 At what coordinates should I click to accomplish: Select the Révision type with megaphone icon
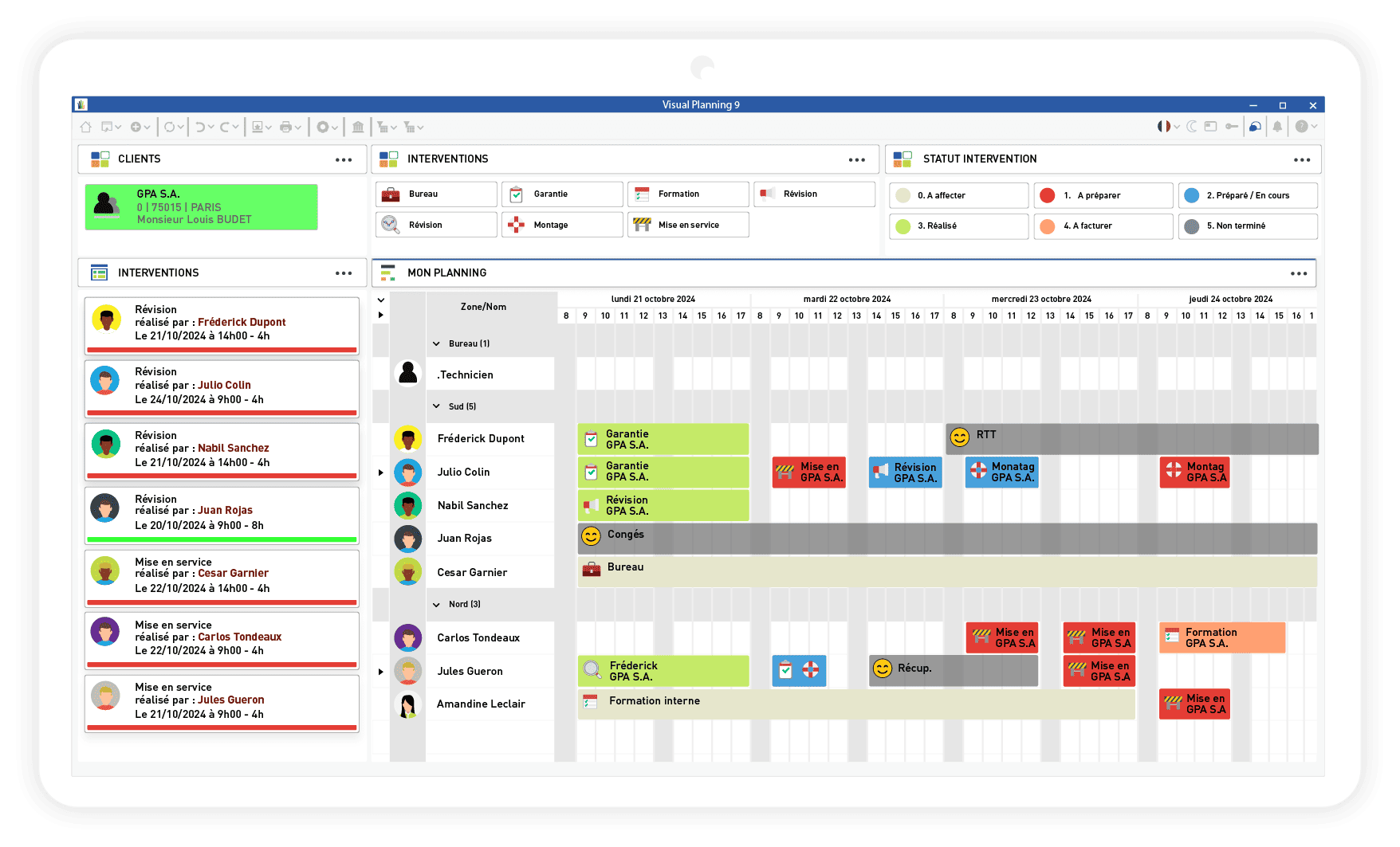[x=814, y=194]
